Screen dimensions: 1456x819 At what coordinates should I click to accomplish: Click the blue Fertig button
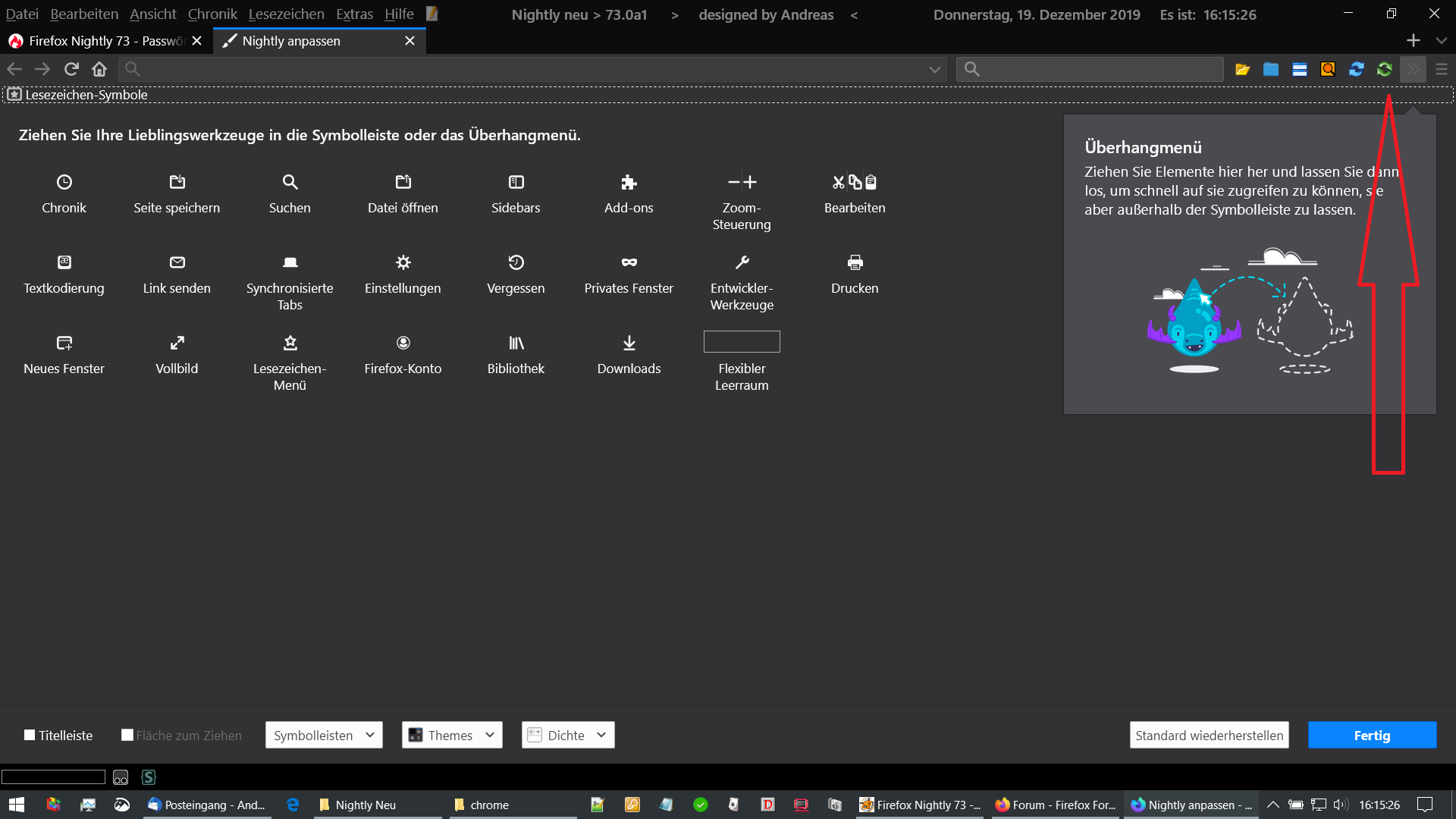(1372, 735)
